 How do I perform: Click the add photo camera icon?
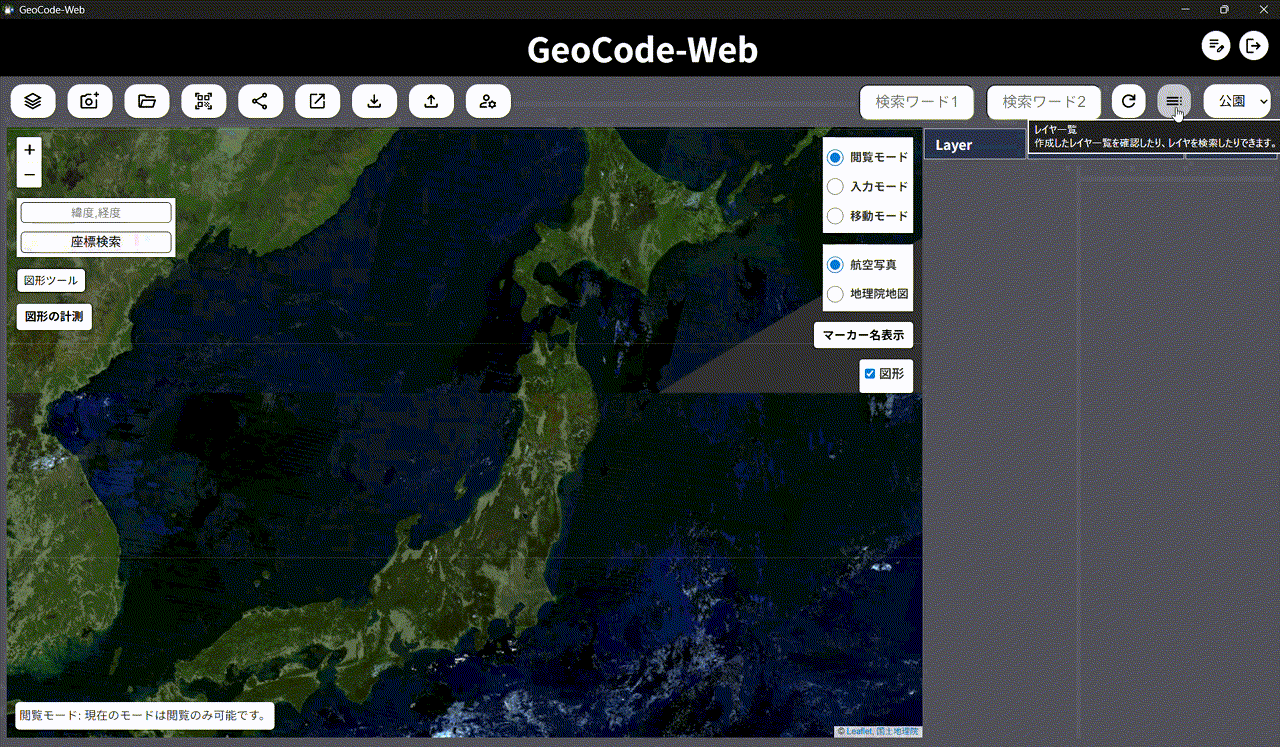90,101
